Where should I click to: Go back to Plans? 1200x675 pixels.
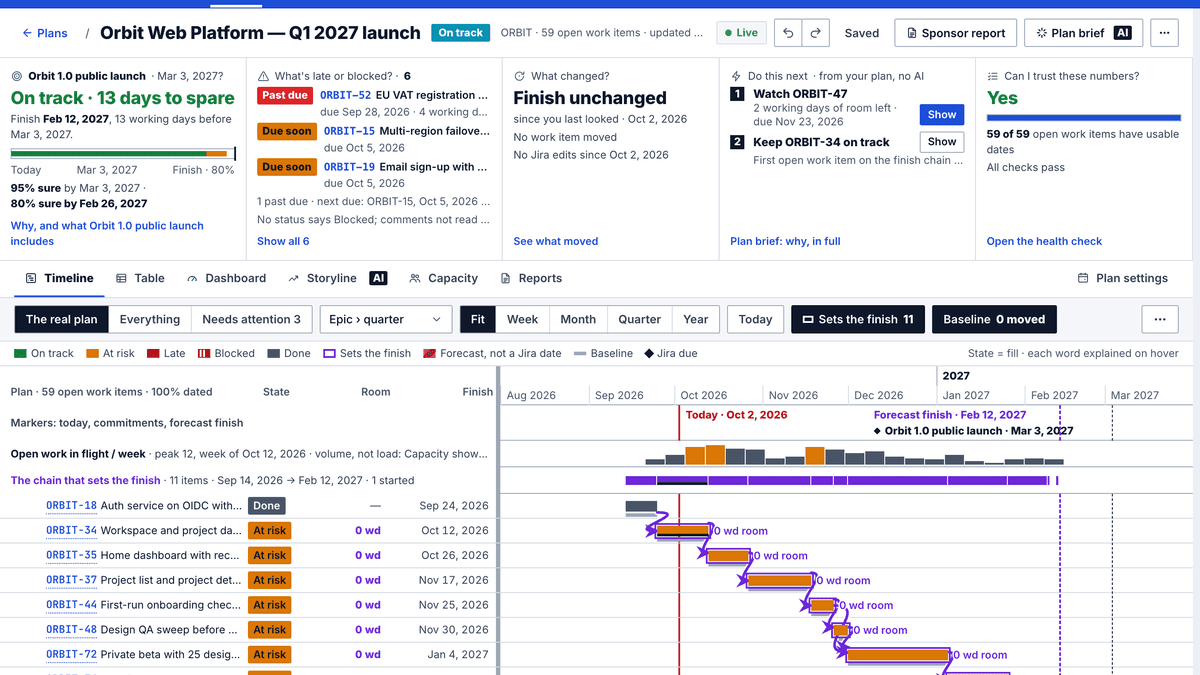coord(45,33)
